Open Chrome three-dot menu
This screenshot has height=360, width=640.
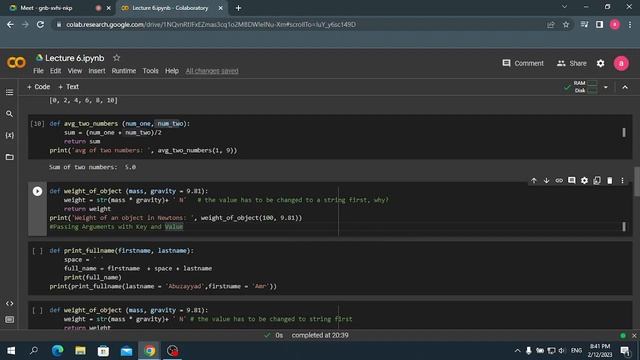coord(630,24)
